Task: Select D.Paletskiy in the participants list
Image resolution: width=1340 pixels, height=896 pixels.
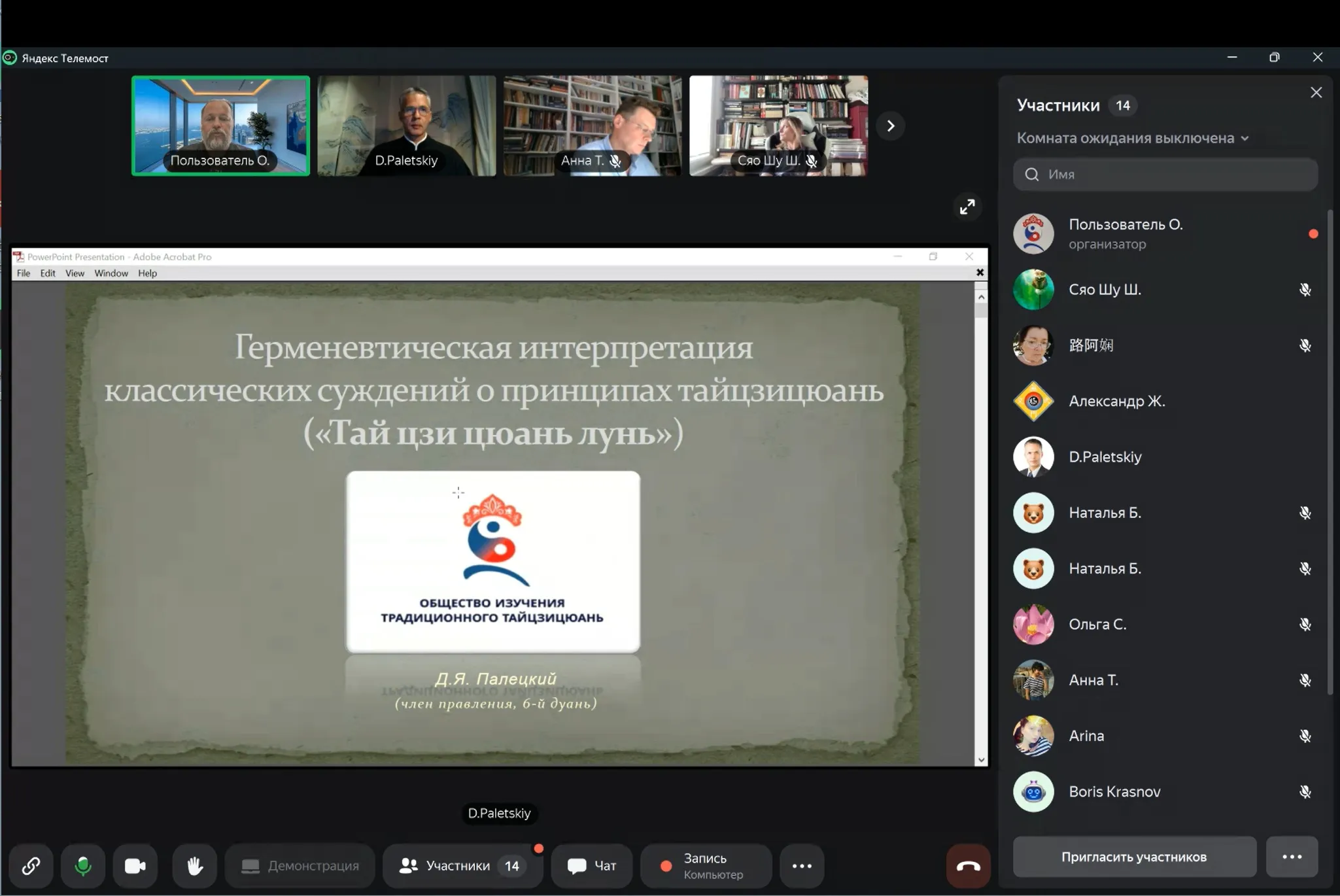Action: coord(1165,457)
